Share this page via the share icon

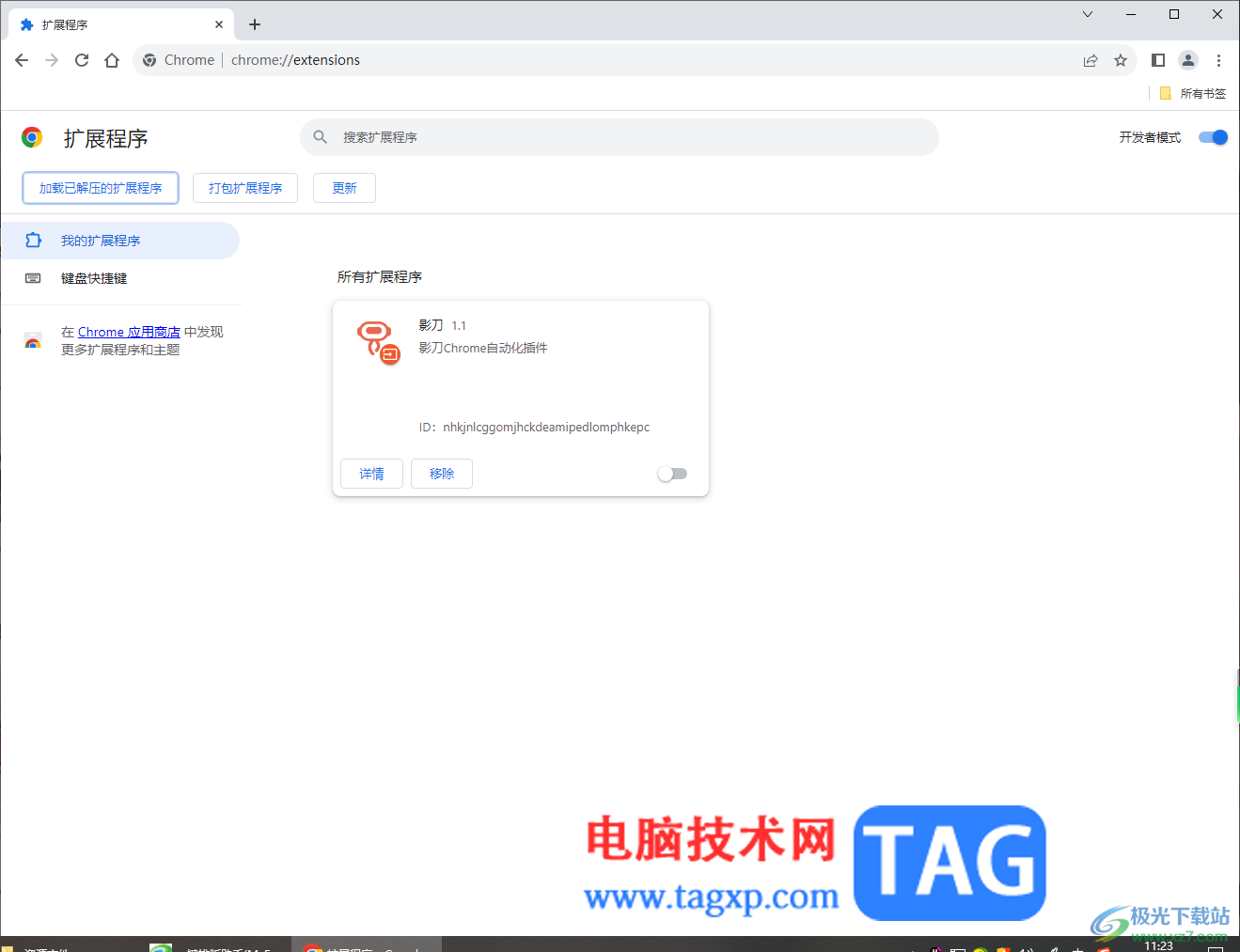click(1091, 60)
